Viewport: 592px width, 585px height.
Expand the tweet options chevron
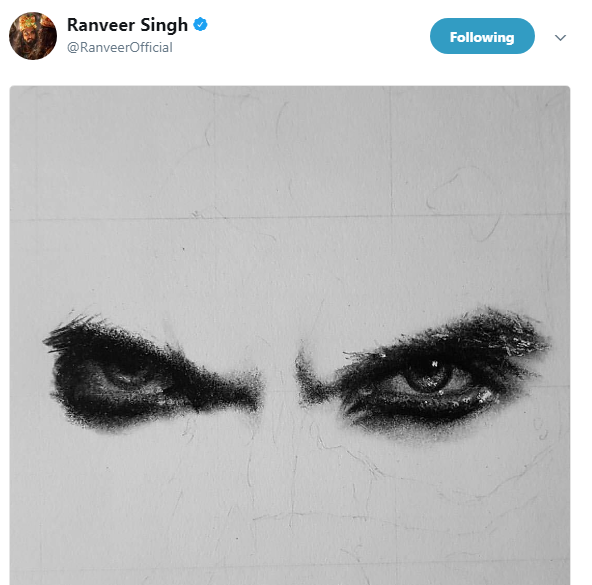560,37
